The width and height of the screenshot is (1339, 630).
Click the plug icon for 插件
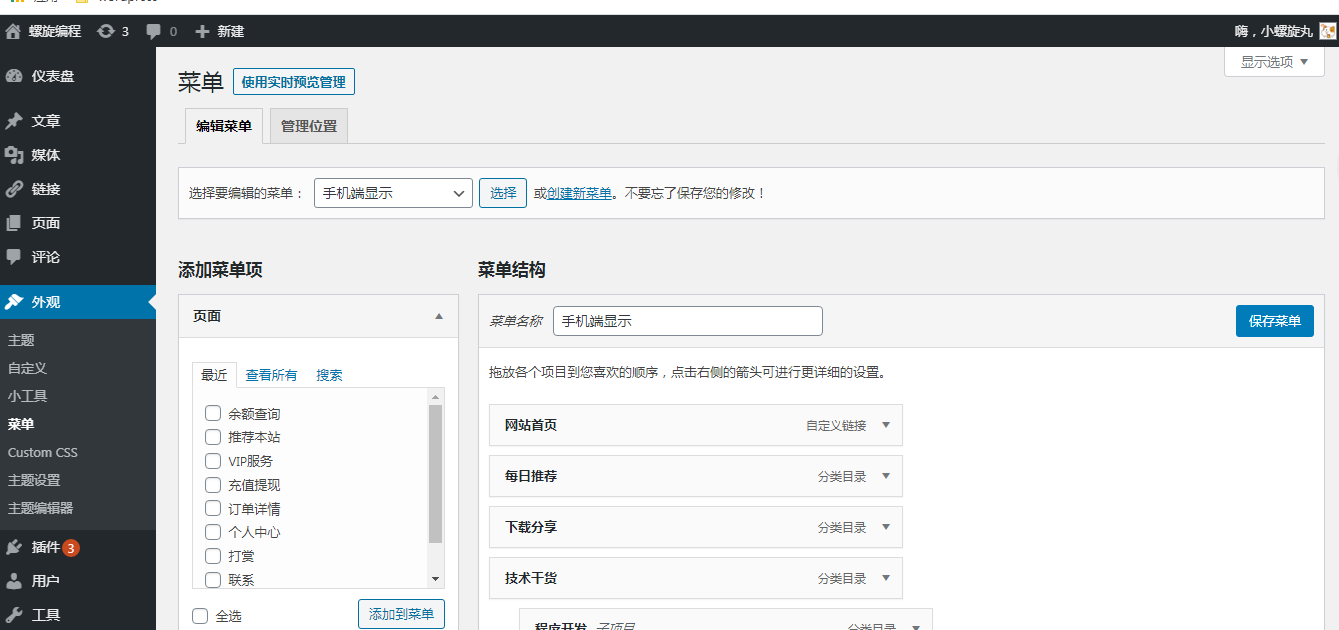(14, 547)
